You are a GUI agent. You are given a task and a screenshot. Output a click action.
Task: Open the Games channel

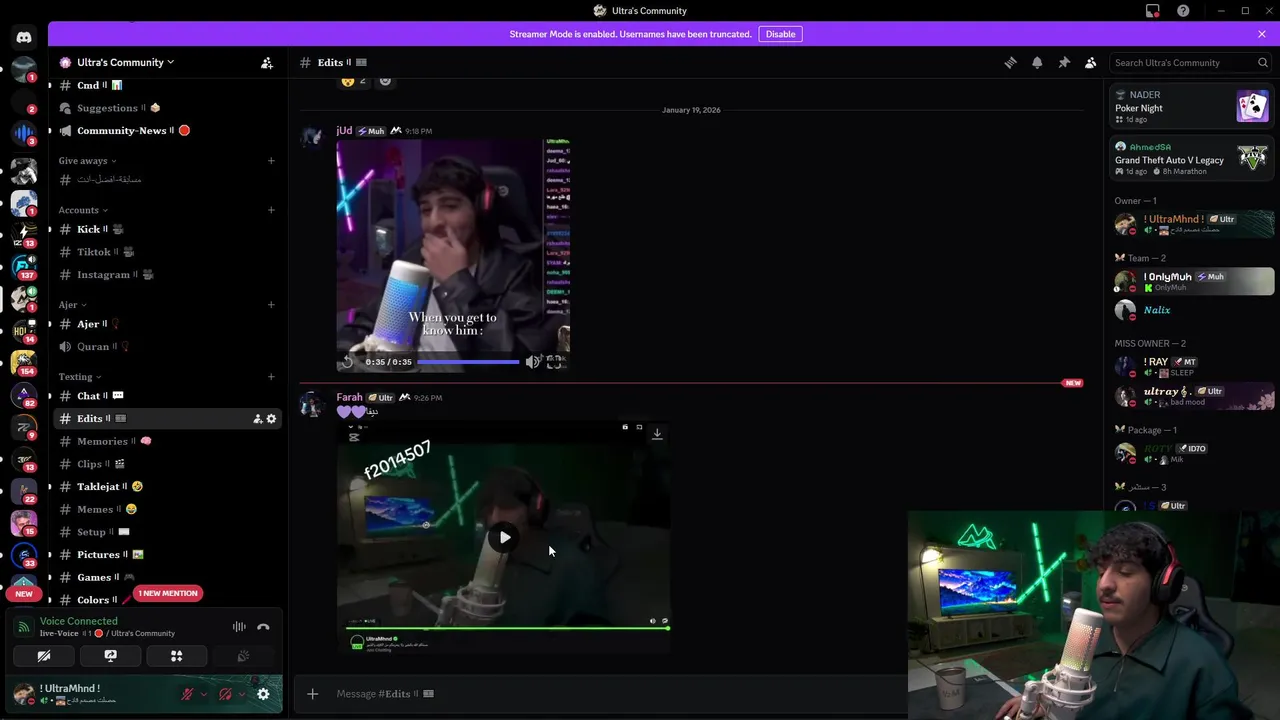(x=166, y=577)
